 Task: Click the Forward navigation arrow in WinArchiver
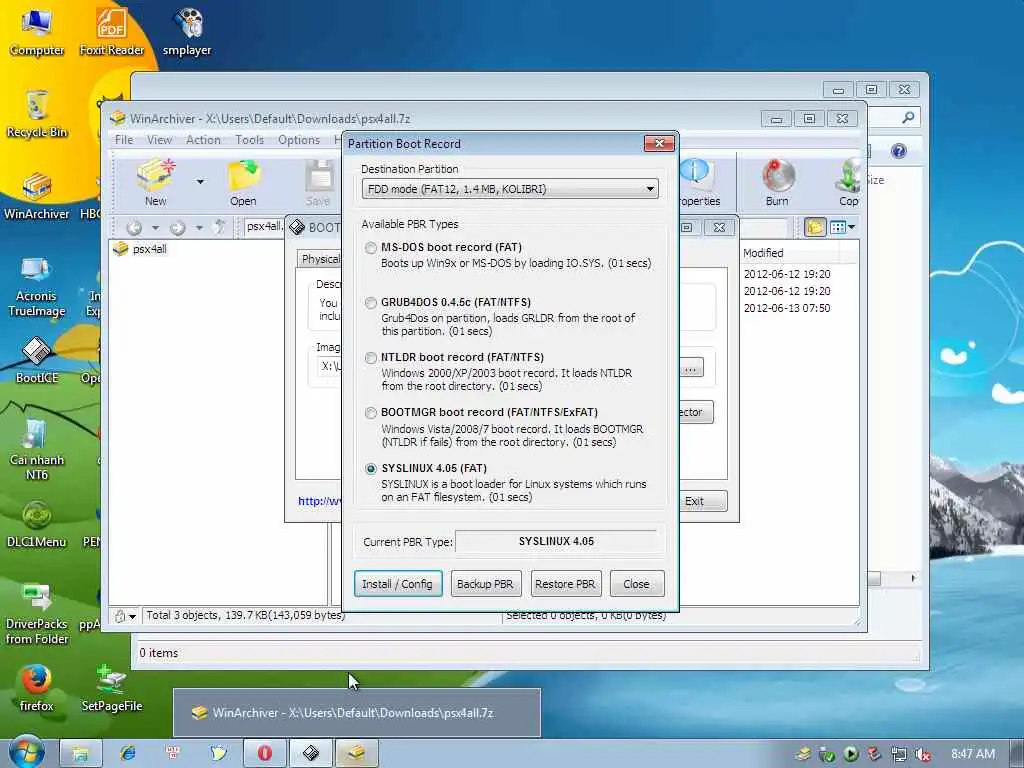click(178, 227)
